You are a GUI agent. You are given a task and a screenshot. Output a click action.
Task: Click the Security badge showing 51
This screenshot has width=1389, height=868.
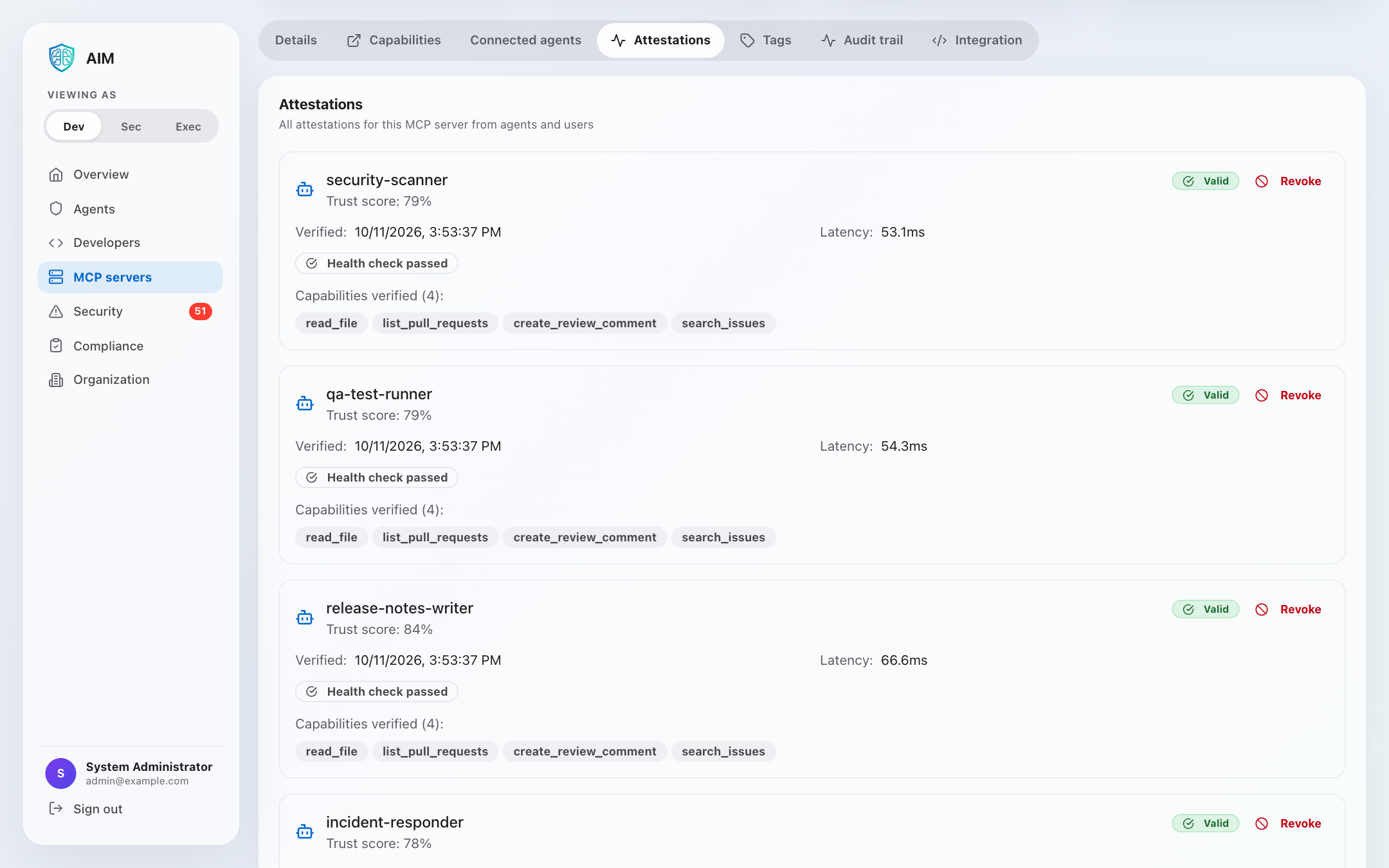pos(200,311)
